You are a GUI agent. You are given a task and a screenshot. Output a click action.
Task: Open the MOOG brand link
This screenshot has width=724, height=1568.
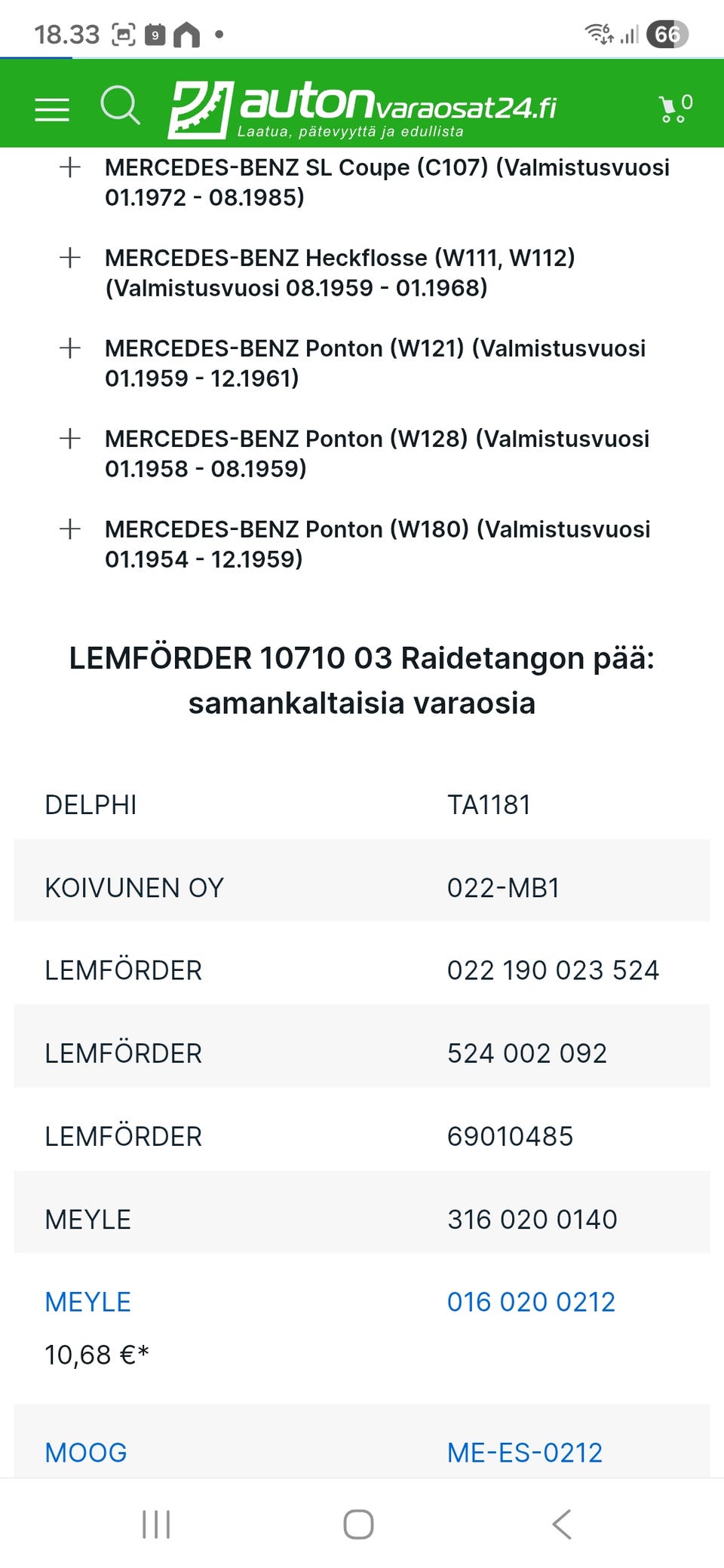[86, 1453]
